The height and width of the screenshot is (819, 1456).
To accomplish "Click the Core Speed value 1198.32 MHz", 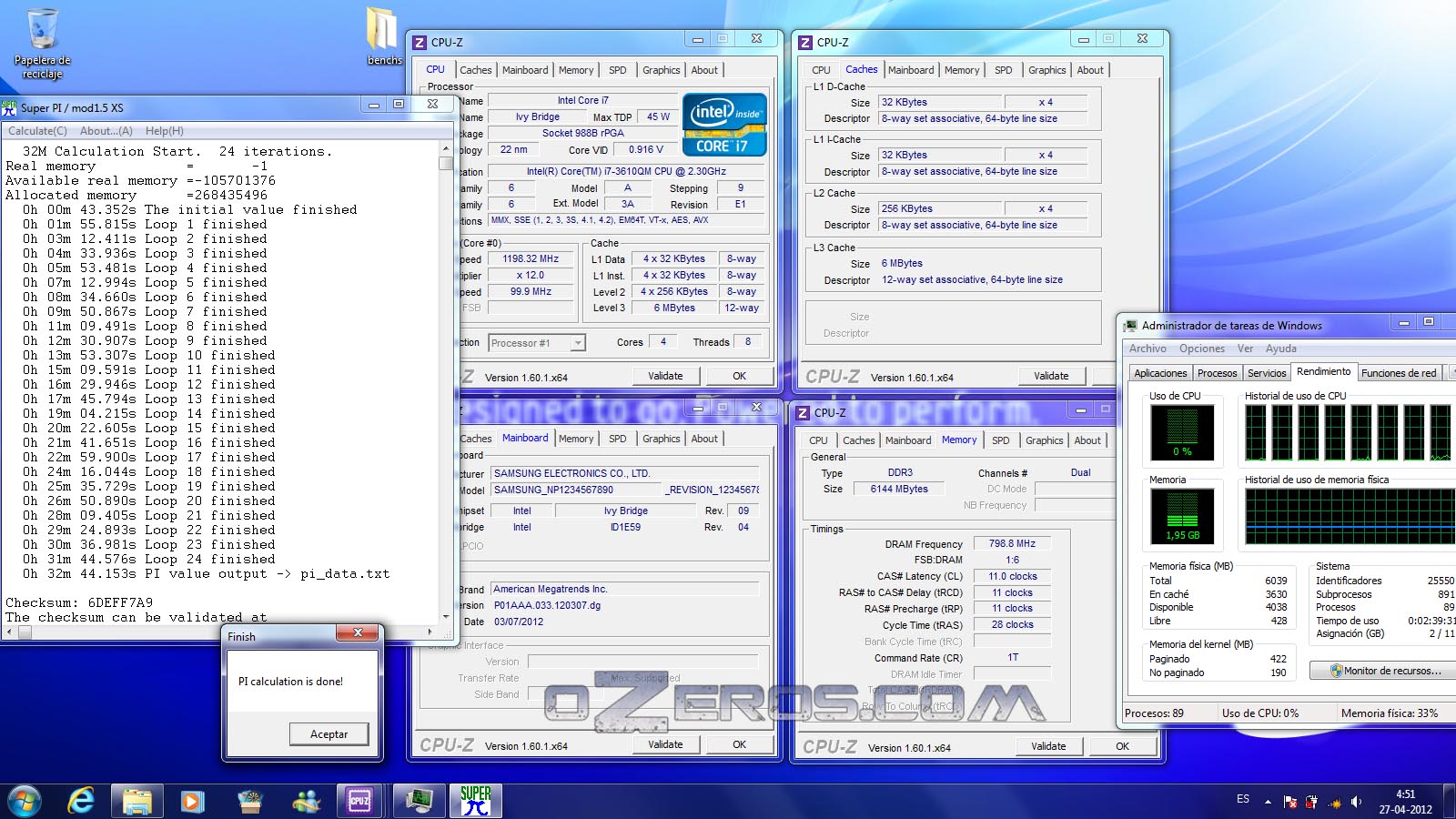I will pos(531,259).
